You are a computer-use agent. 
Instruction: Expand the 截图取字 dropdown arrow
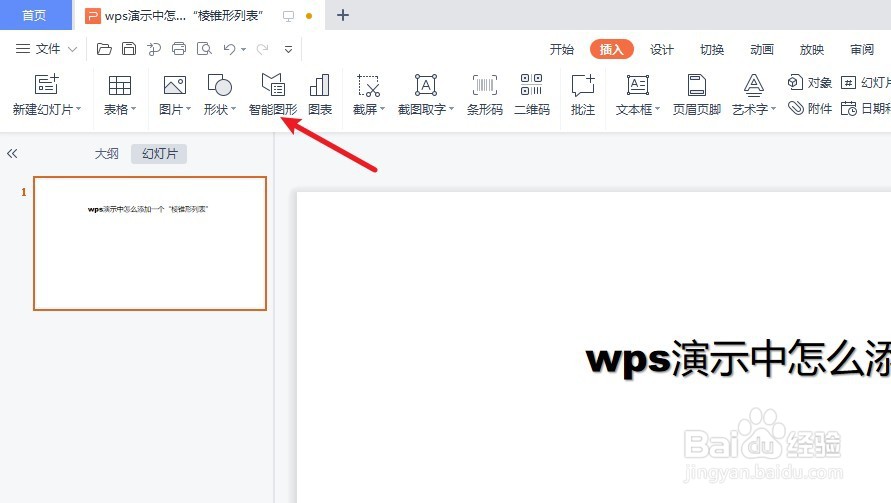tap(451, 109)
